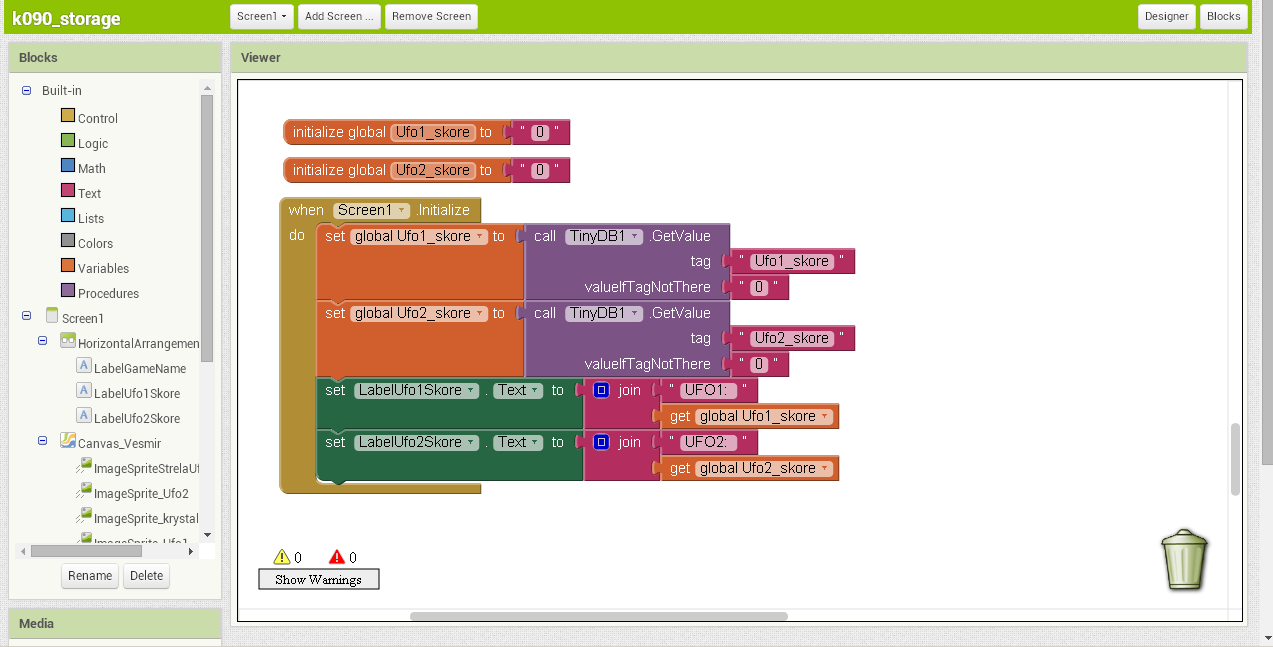Click the Show Warnings button

319,579
